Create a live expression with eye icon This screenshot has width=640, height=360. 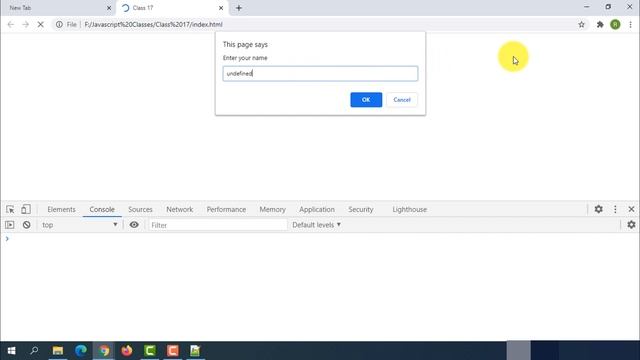click(134, 225)
